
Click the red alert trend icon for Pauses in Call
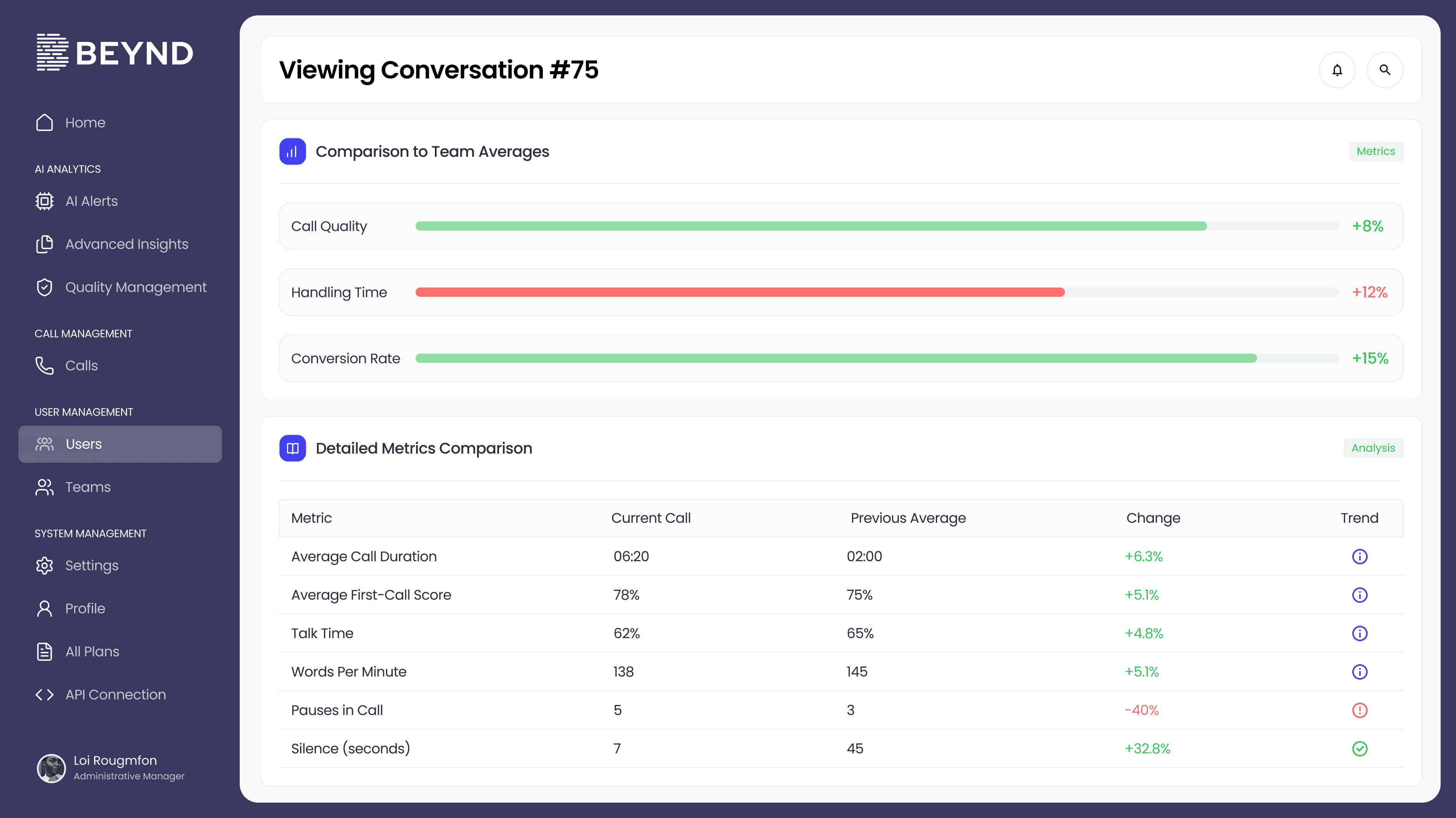(1359, 710)
